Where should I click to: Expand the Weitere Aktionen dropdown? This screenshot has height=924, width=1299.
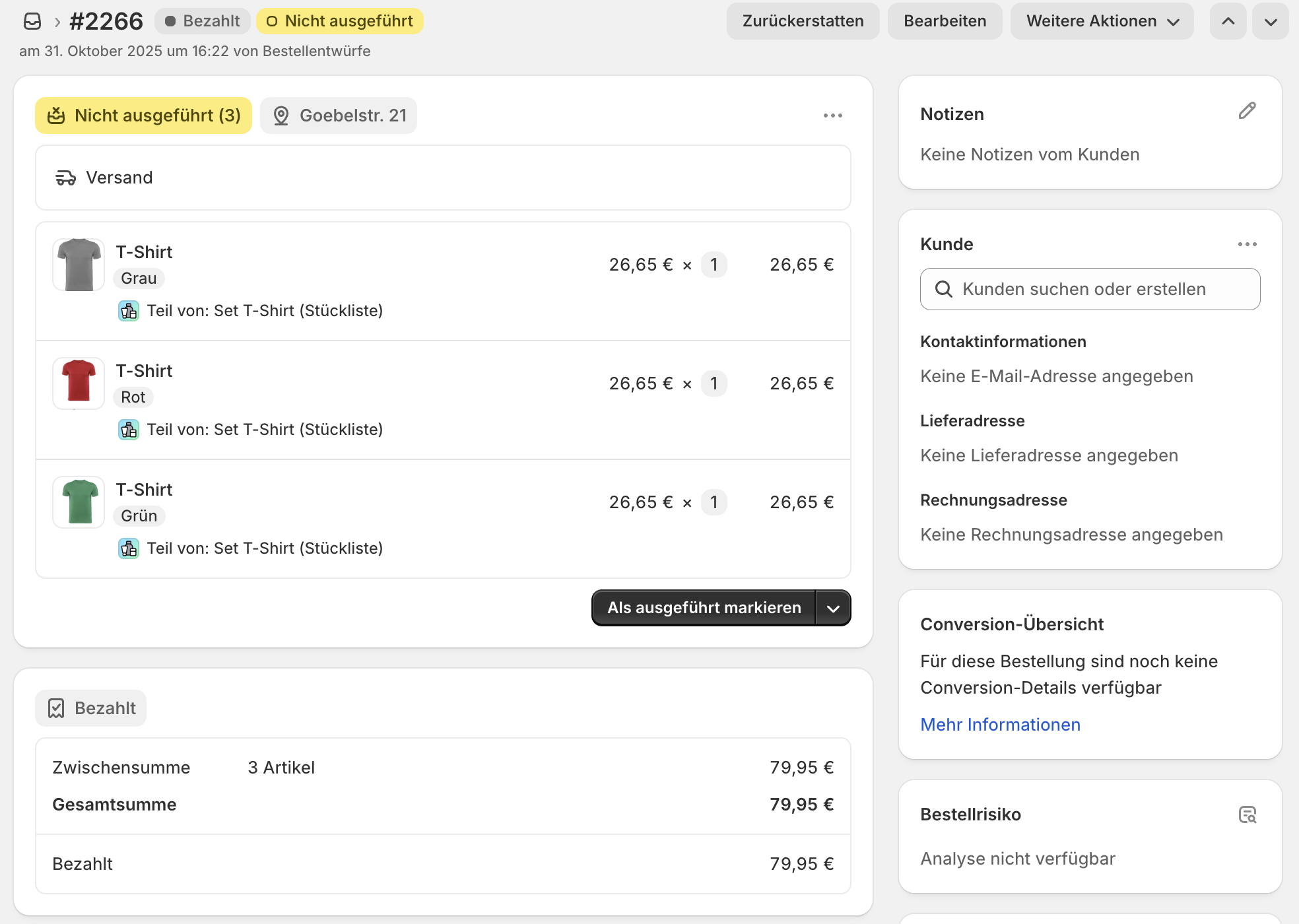pos(1102,21)
